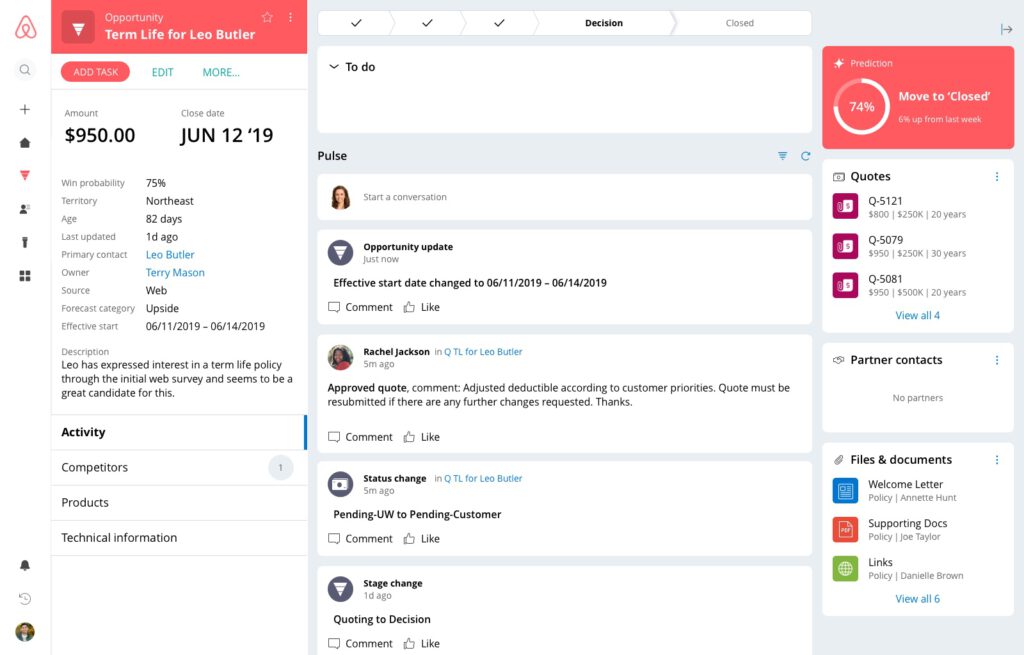The height and width of the screenshot is (655, 1024).
Task: Favorite the opportunity with star icon
Action: coord(267,18)
